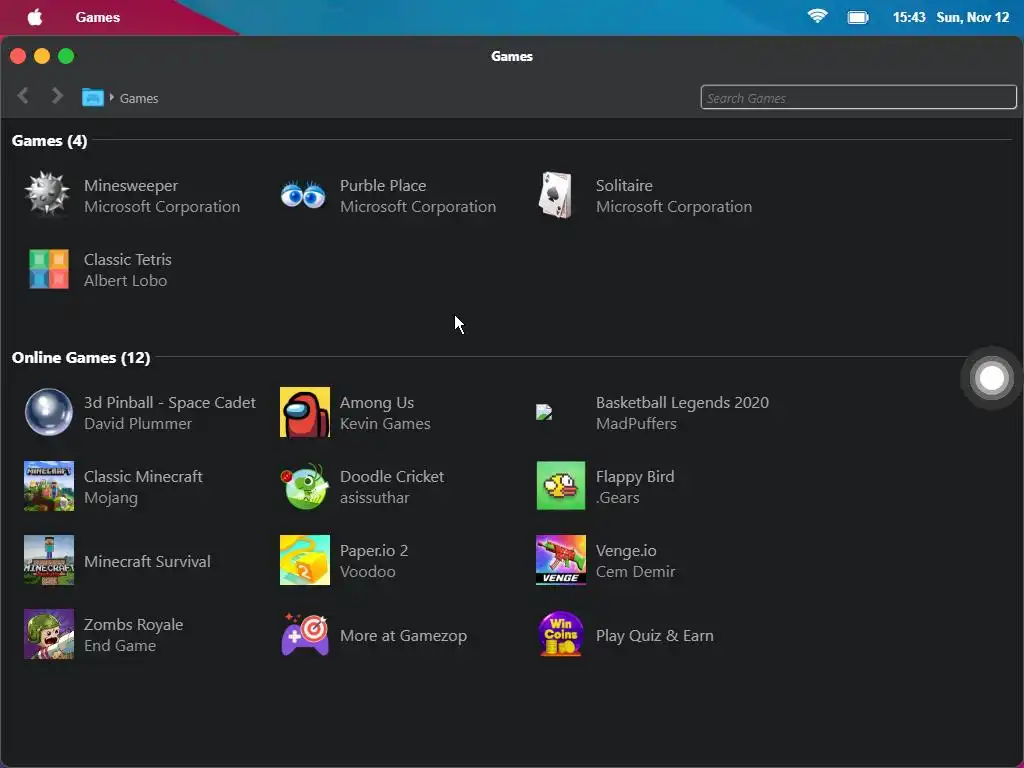Open the 3d Pinball silver ball icon

[x=49, y=412]
